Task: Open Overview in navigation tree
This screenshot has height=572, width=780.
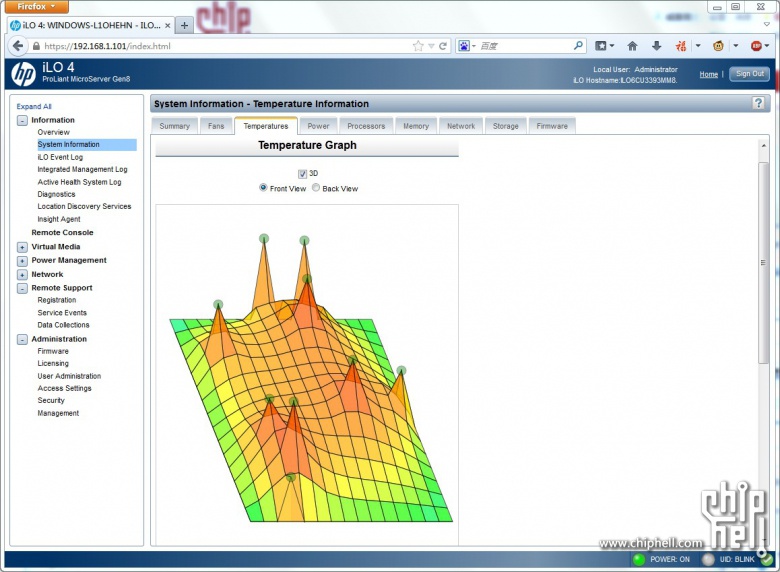Action: pyautogui.click(x=54, y=132)
